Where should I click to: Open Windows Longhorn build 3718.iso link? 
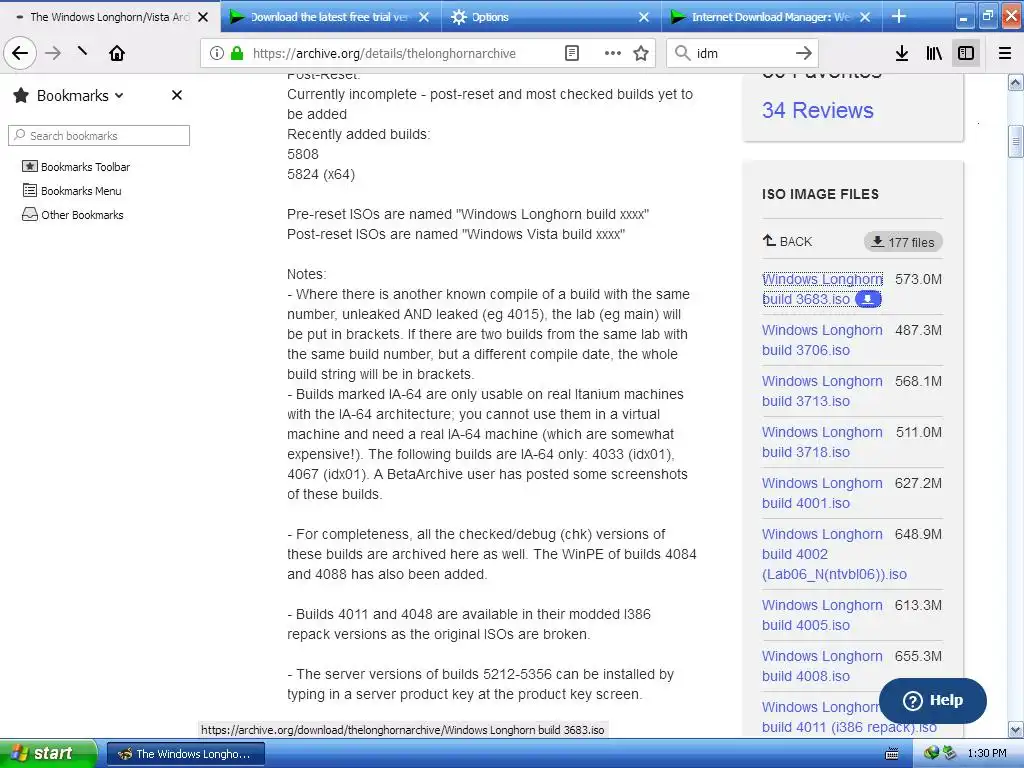click(x=822, y=442)
